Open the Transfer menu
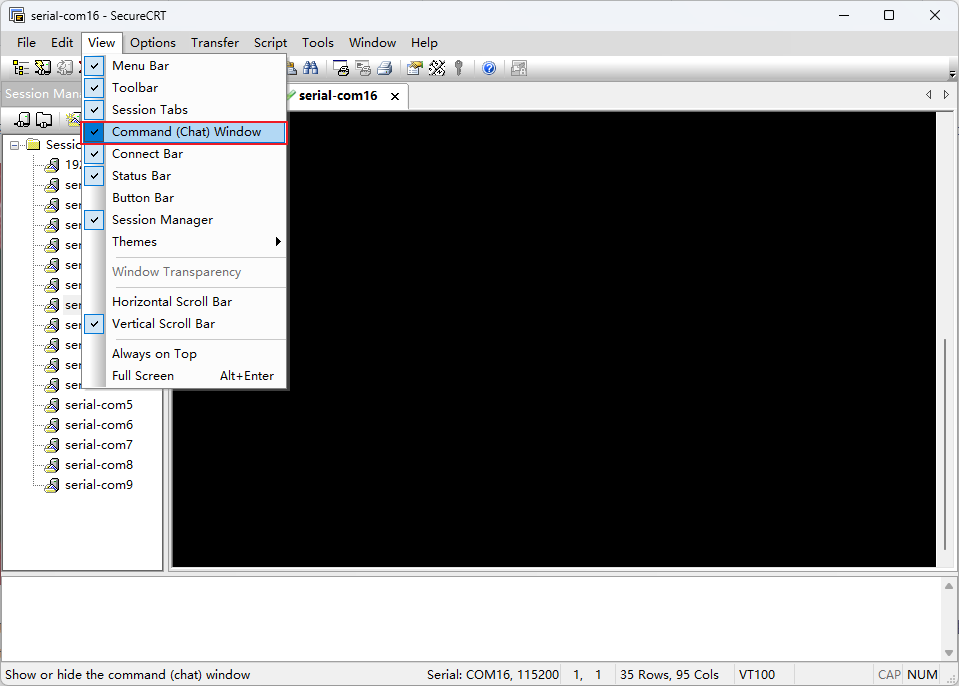The image size is (959, 686). 215,43
